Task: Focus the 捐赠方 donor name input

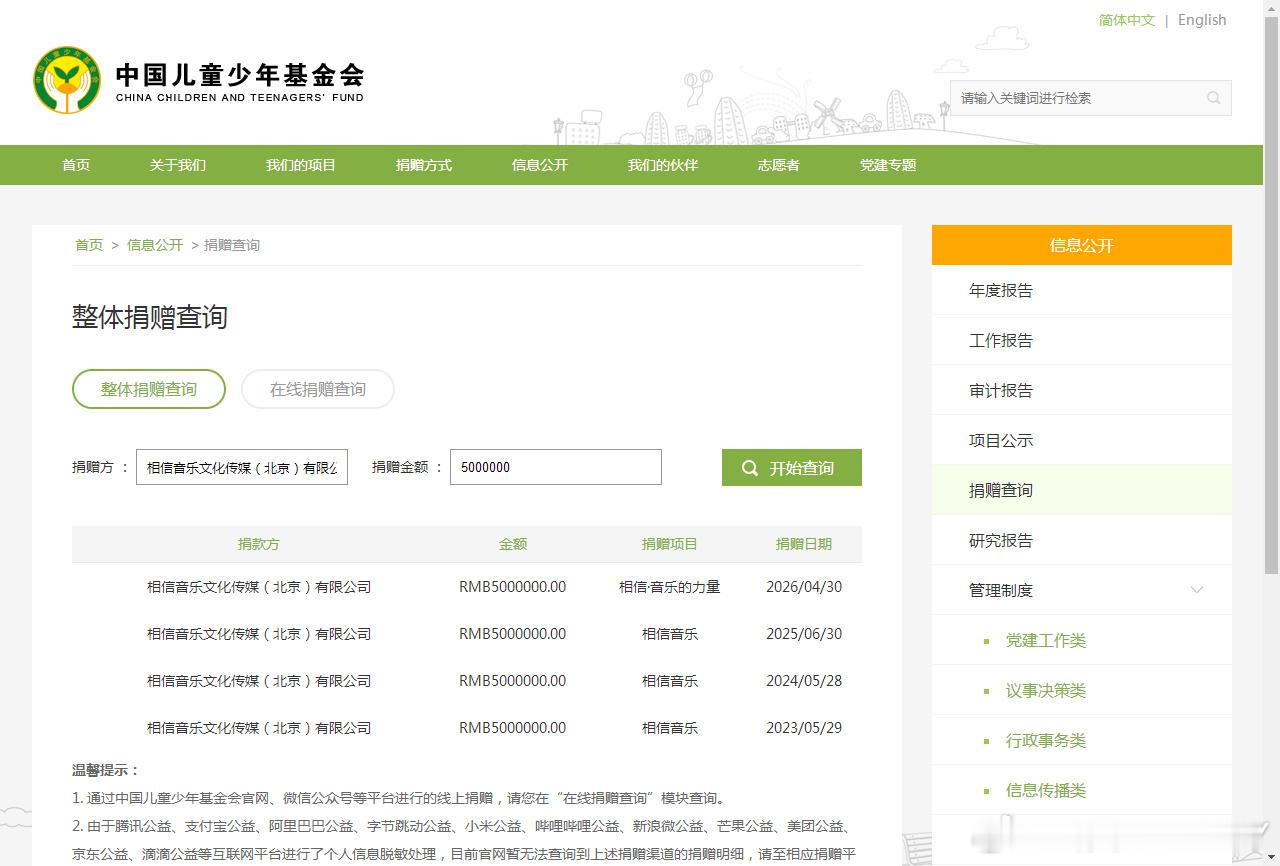Action: point(242,467)
